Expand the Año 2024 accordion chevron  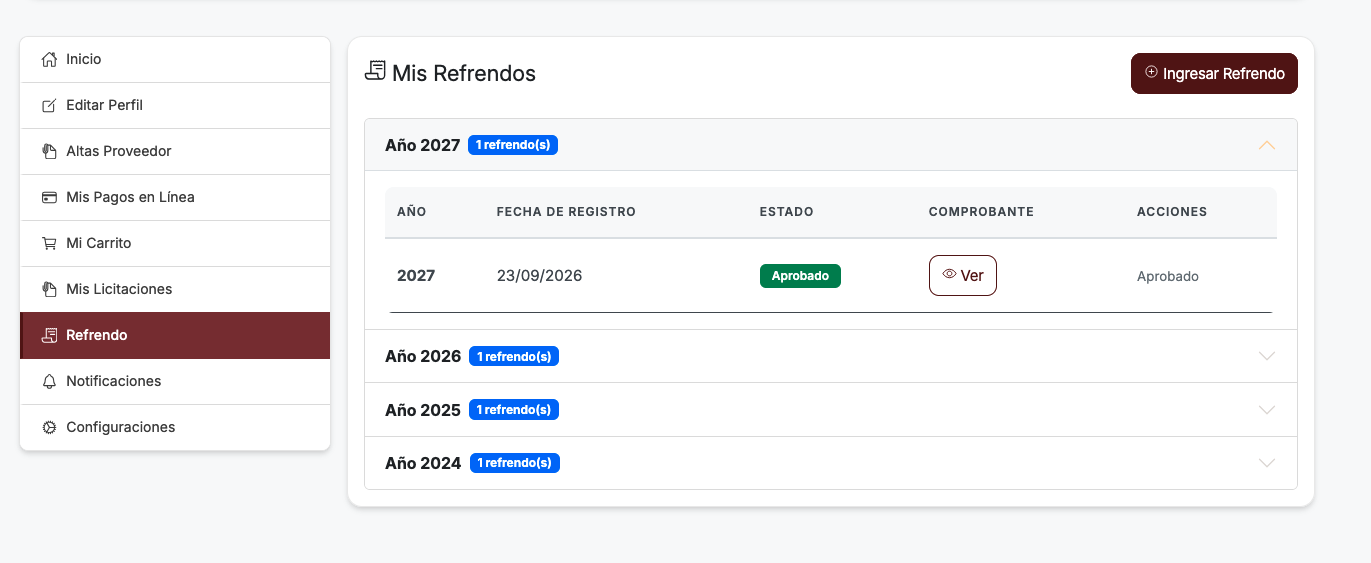click(x=1266, y=463)
